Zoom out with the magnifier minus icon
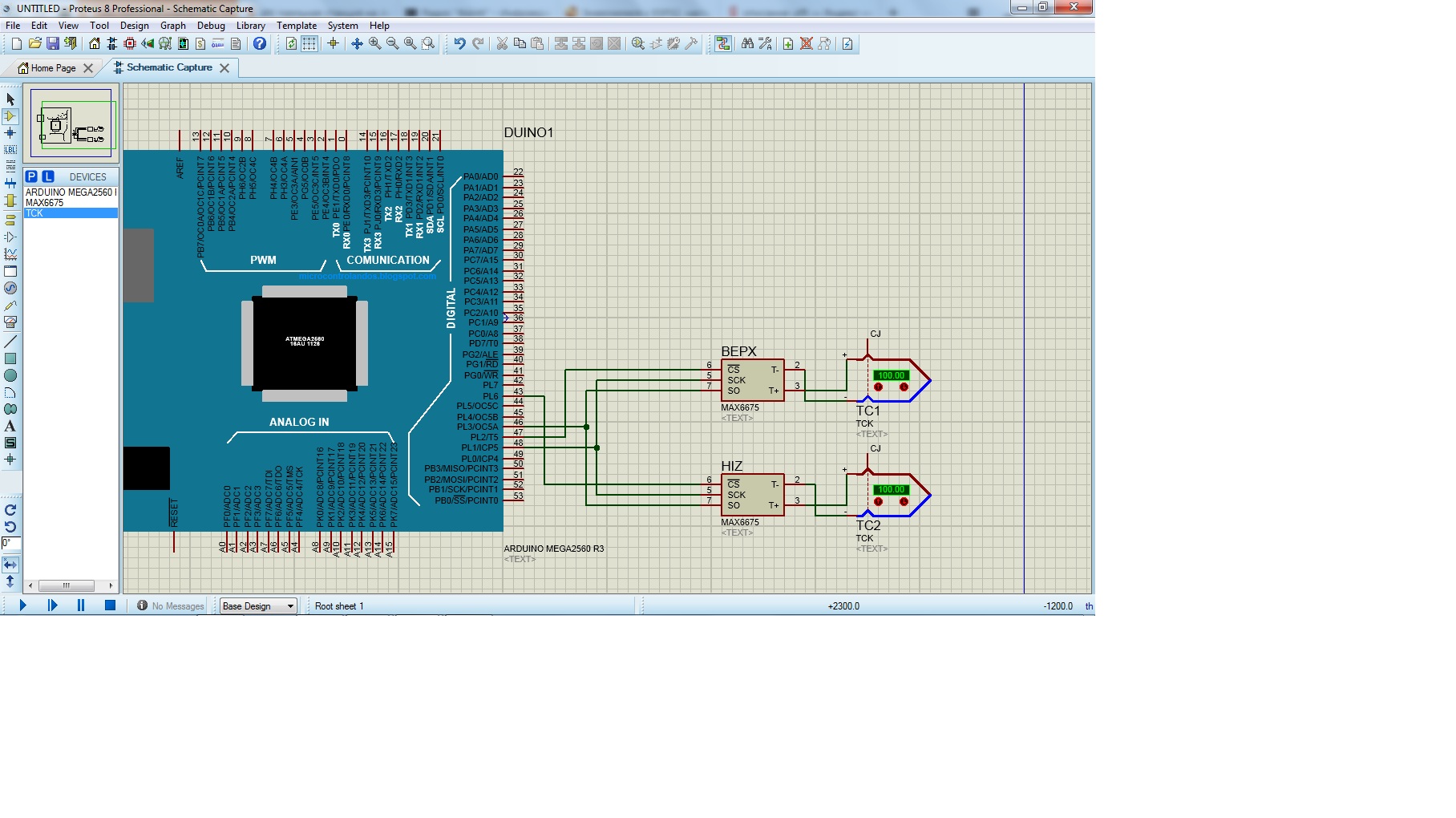 point(392,43)
